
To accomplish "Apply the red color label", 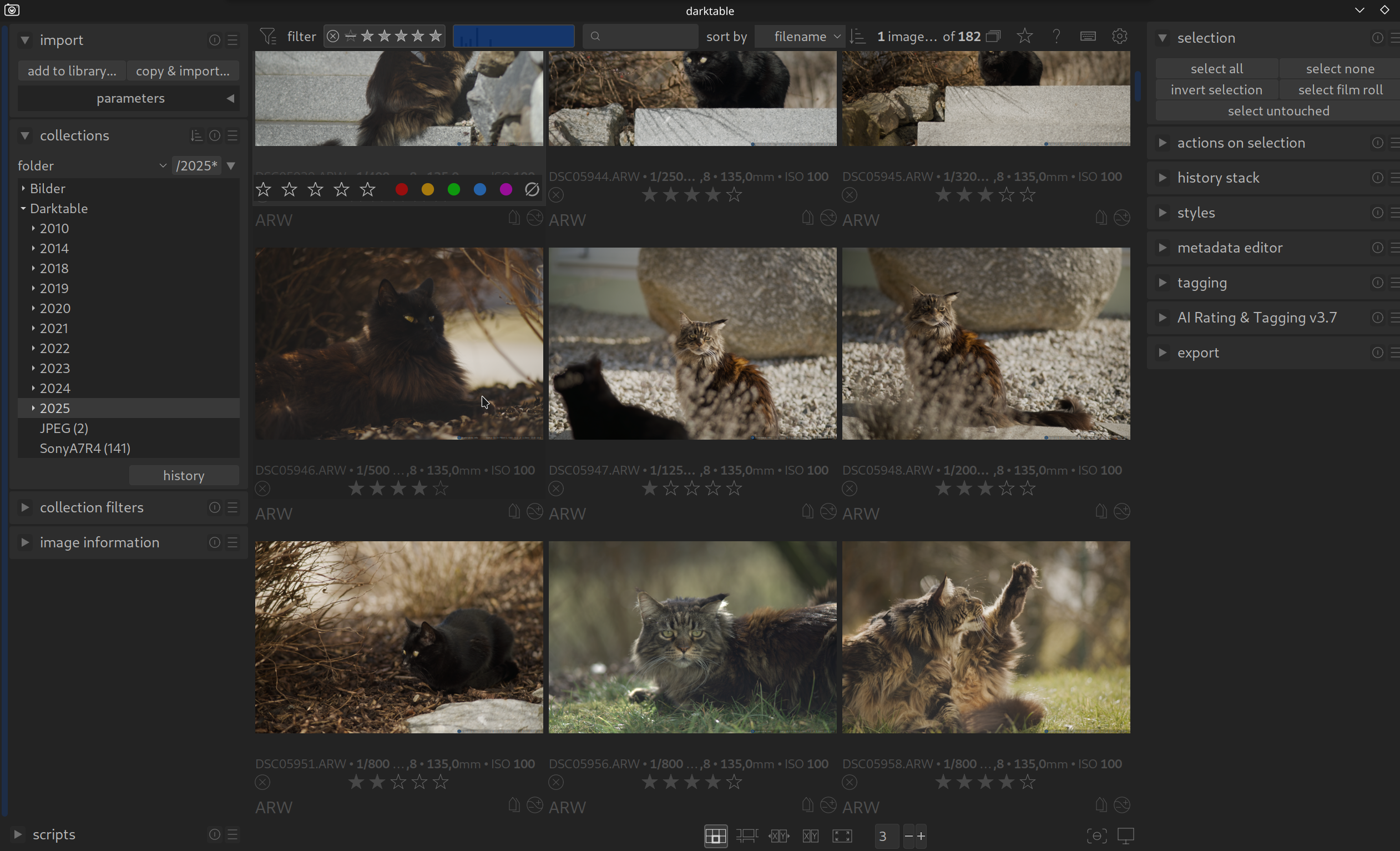I will 401,190.
